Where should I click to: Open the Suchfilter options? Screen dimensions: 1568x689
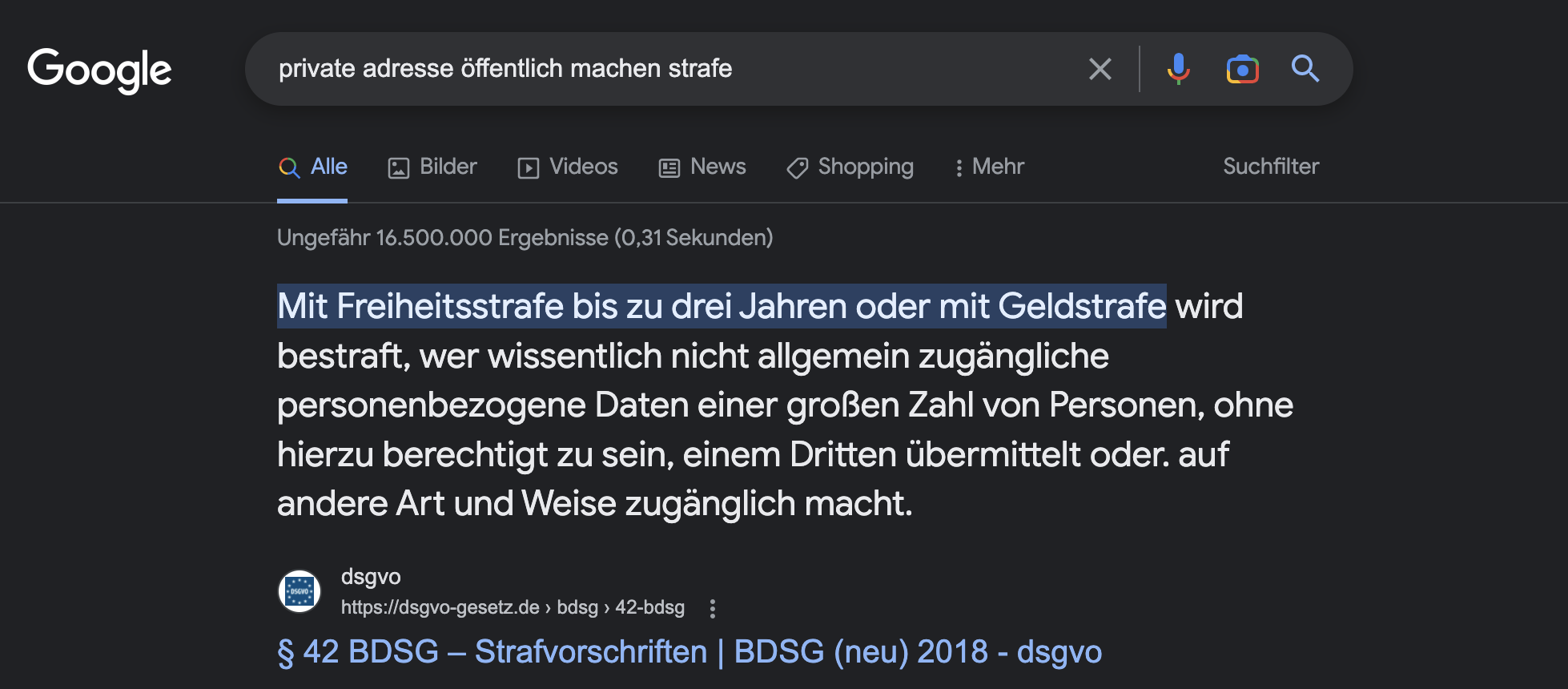(x=1271, y=167)
